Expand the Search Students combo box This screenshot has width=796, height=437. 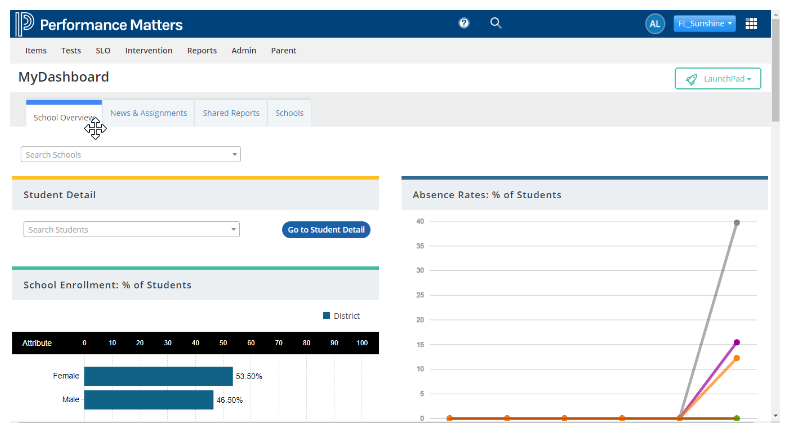pyautogui.click(x=130, y=229)
